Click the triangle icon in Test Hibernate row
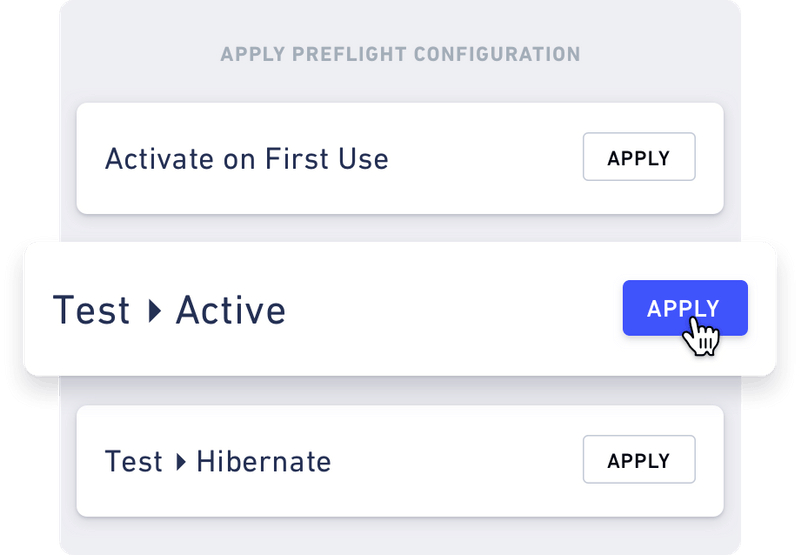The image size is (800, 555). [180, 461]
